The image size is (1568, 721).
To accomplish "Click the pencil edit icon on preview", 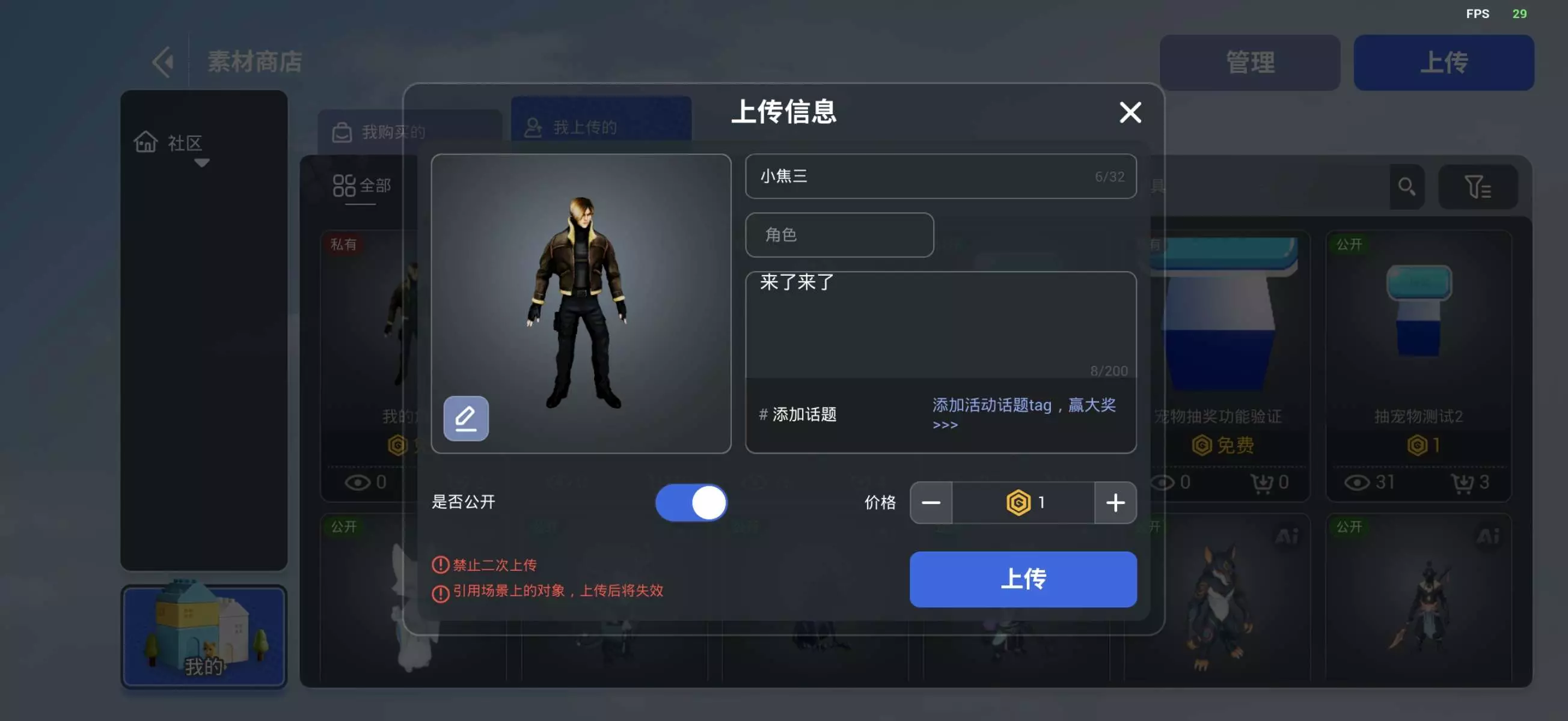I will coord(466,419).
